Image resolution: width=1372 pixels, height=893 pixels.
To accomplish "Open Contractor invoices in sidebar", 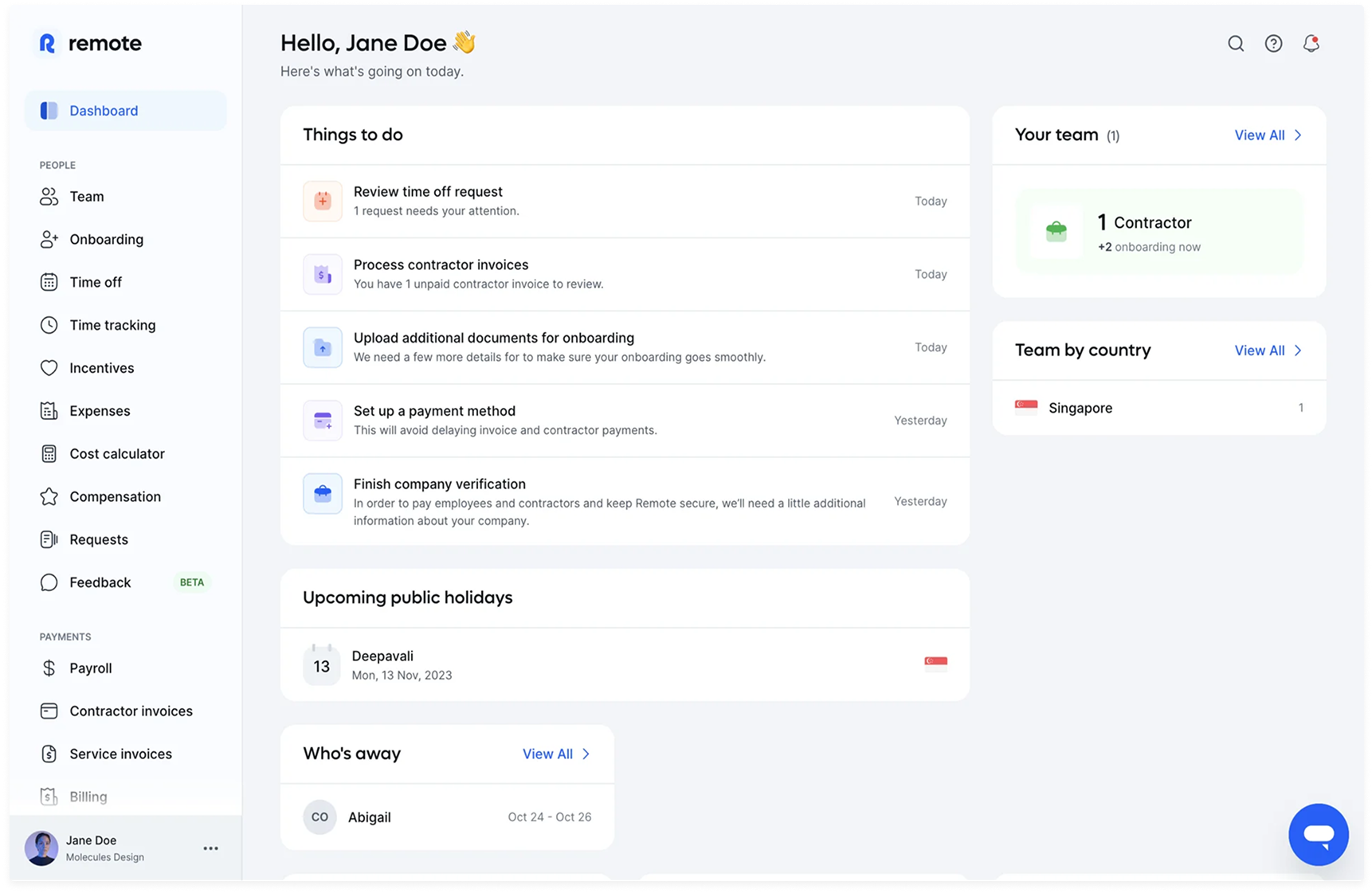I will (x=131, y=711).
